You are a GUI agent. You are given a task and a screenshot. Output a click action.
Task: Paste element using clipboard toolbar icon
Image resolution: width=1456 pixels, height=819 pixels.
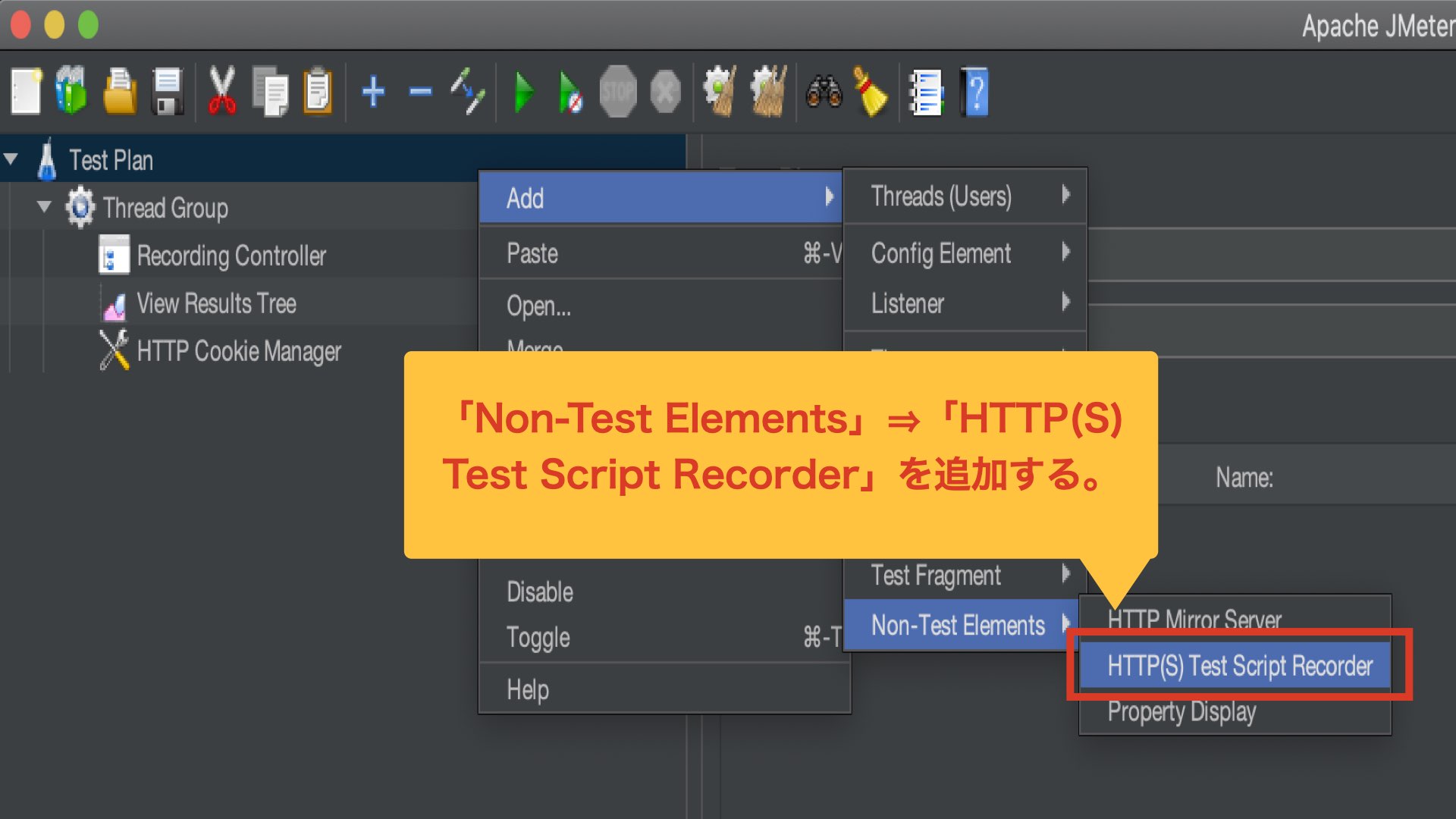coord(318,91)
